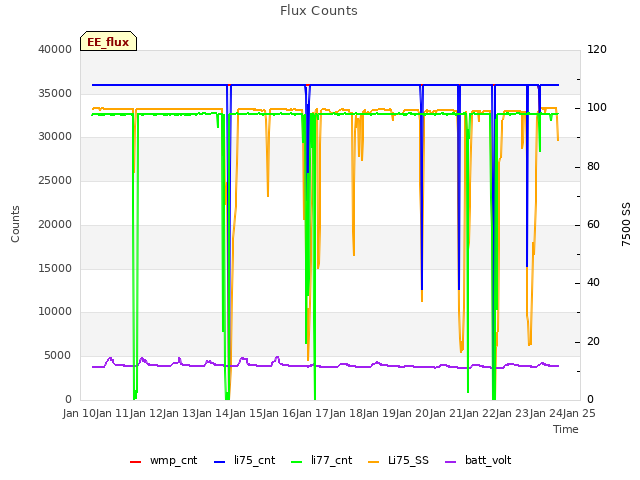Click the Jan 22 x-axis date label

point(479,413)
